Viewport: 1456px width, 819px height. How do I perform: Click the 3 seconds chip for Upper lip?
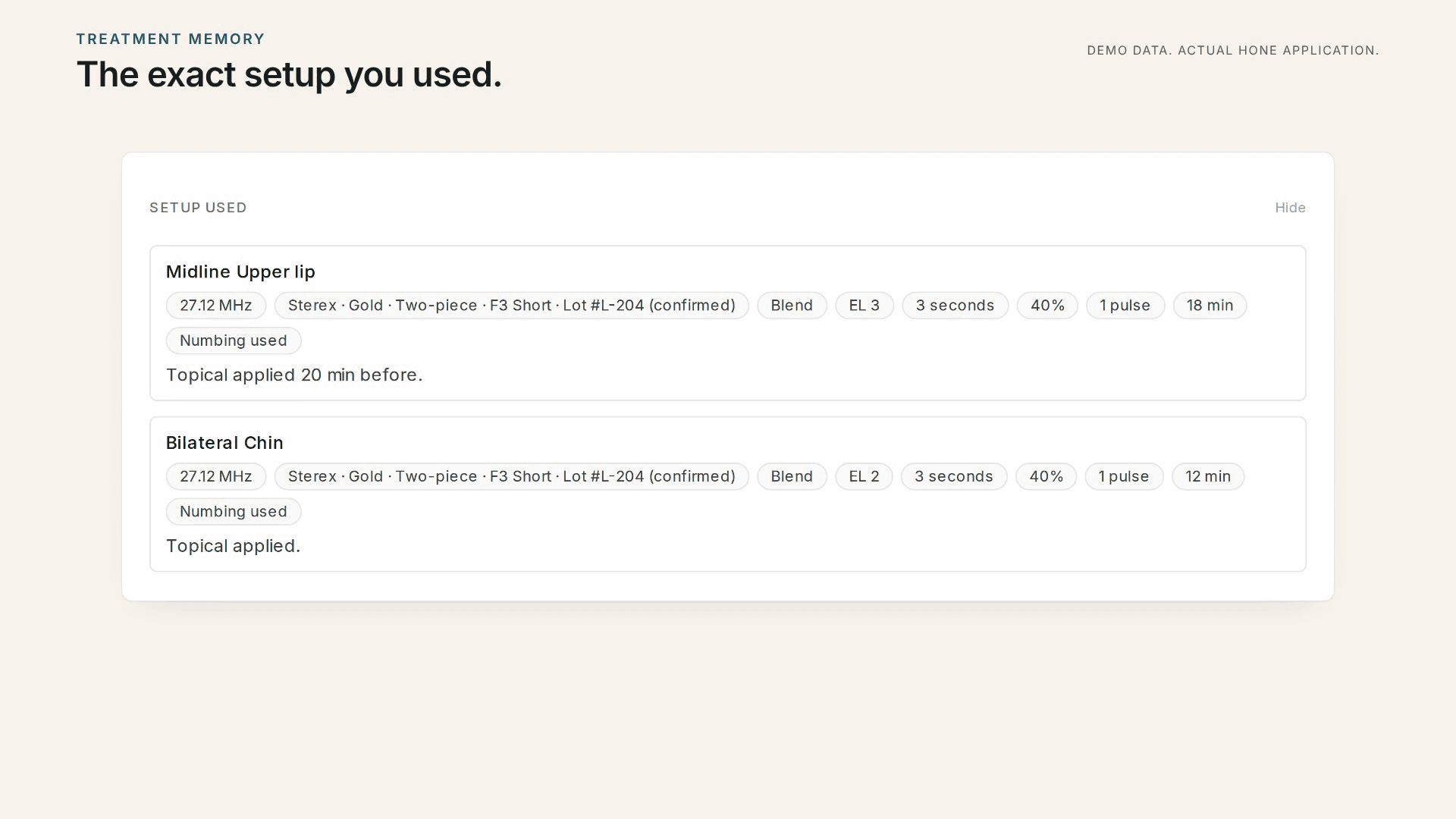point(955,306)
